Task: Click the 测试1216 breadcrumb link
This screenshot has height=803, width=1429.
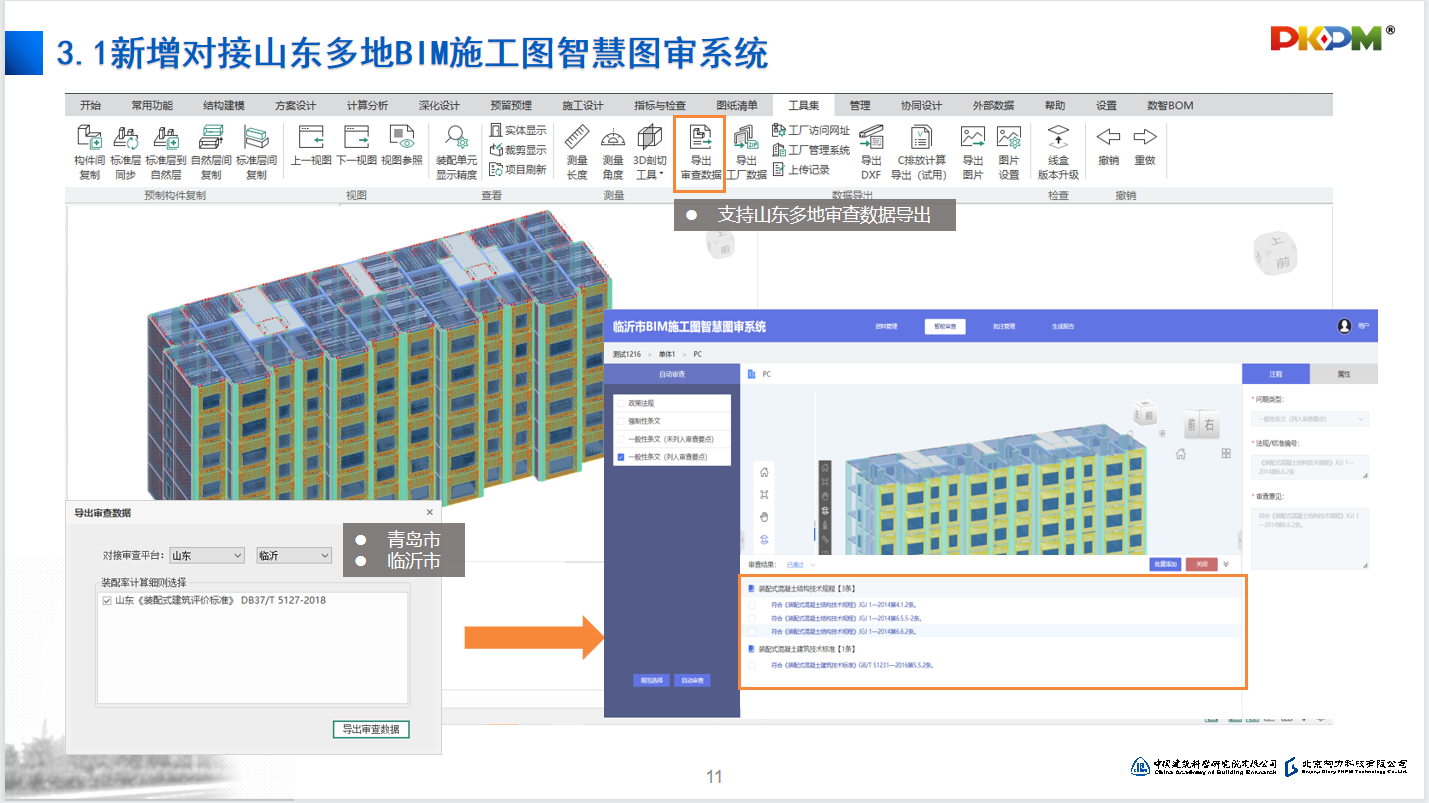Action: coord(625,354)
